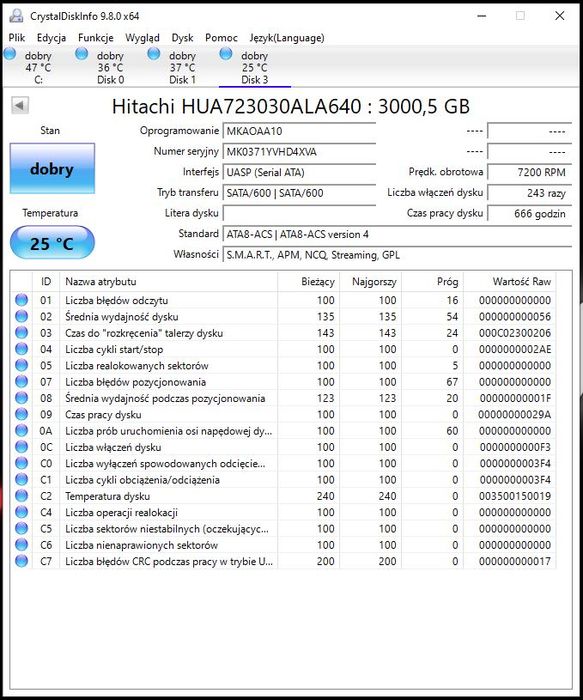Screen dimensions: 583x700
Task: Select the Disk 3 tab
Action: click(254, 68)
